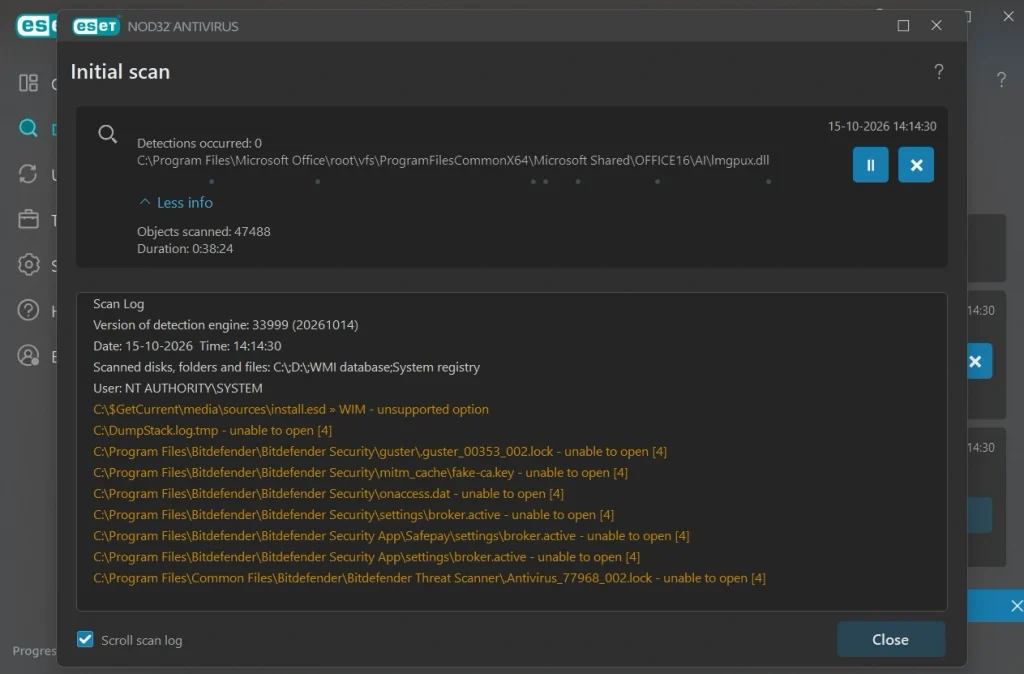
Task: Select the "Duration: 0:38:24" line
Action: point(185,248)
